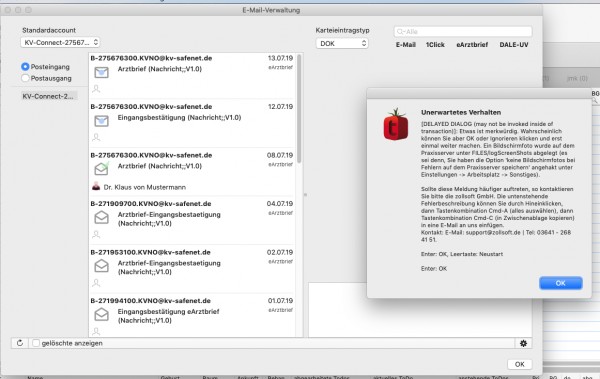Click envelope icon of 12.07.19 Eingangsbestätigung

[x=101, y=121]
